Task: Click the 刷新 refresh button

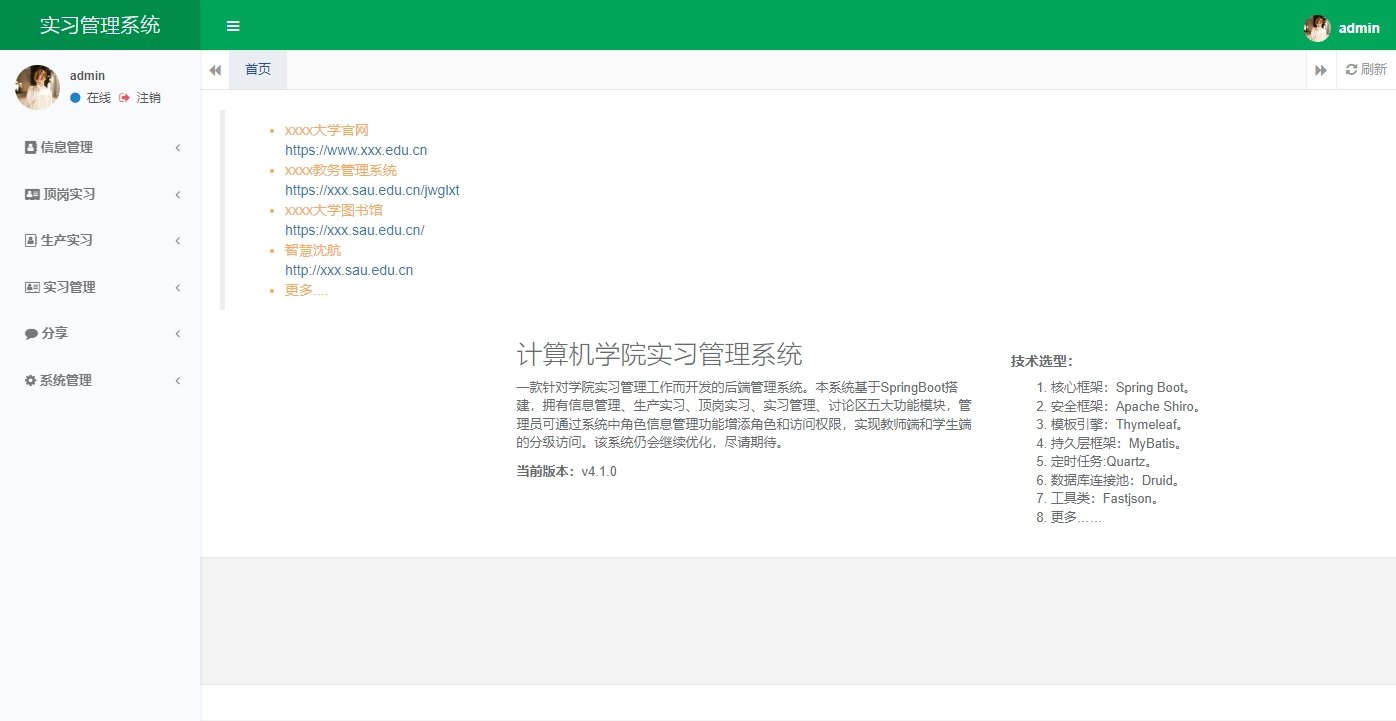Action: [x=1366, y=70]
